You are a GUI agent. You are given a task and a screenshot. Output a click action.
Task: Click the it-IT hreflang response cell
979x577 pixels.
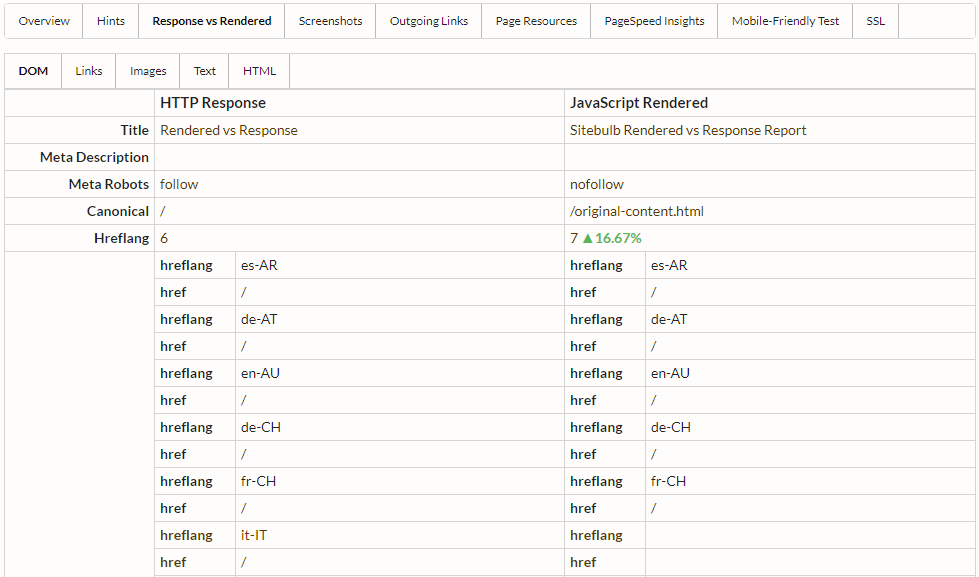pyautogui.click(x=254, y=535)
